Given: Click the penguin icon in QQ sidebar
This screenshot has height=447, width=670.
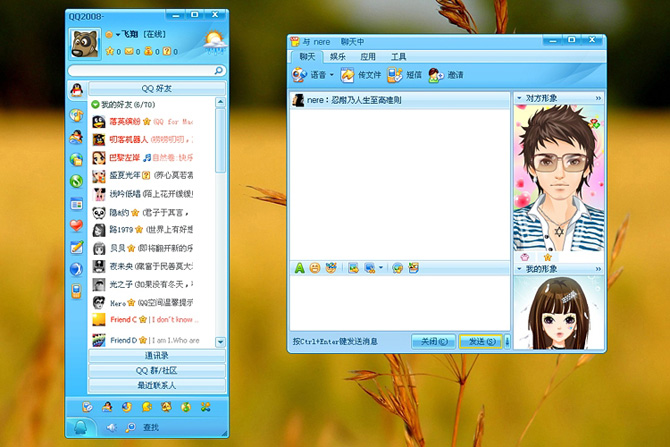Looking at the screenshot, I should (77, 90).
